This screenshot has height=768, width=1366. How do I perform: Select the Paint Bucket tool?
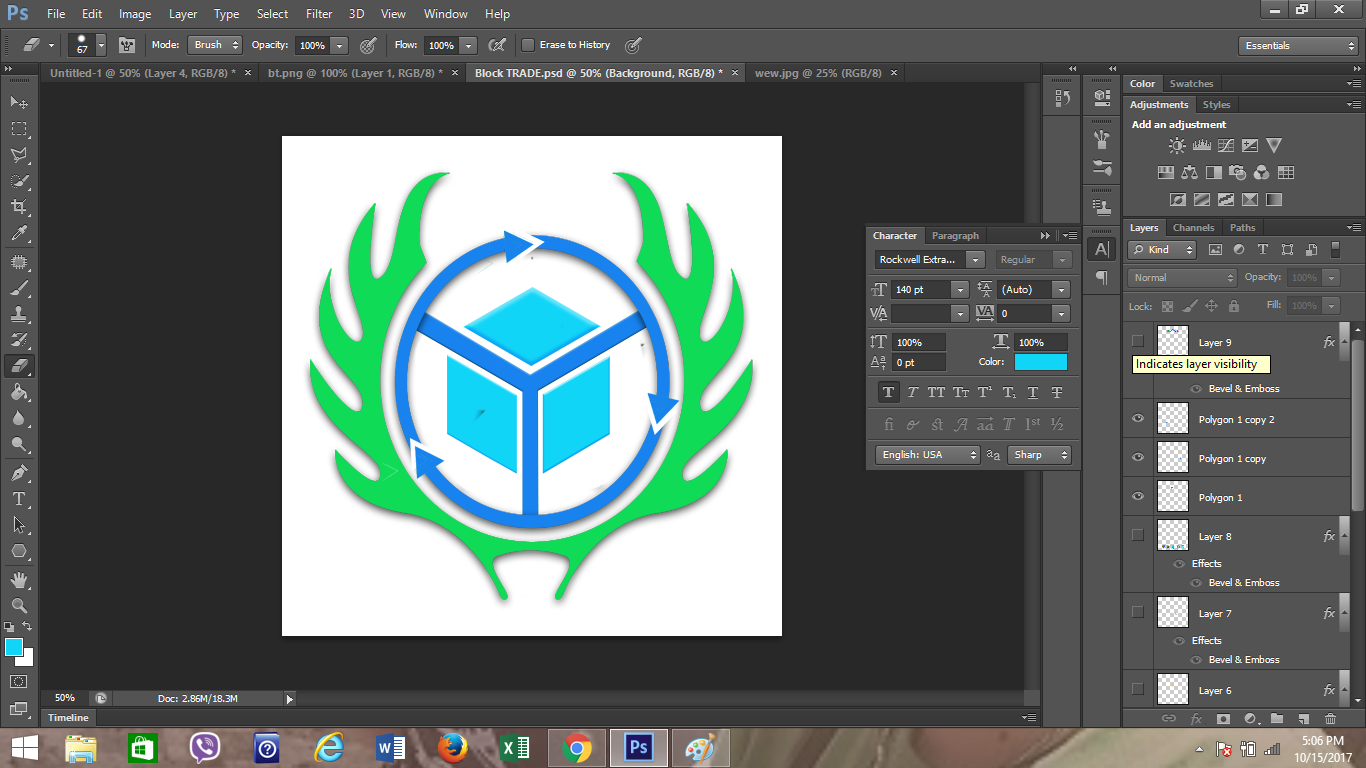click(x=19, y=392)
